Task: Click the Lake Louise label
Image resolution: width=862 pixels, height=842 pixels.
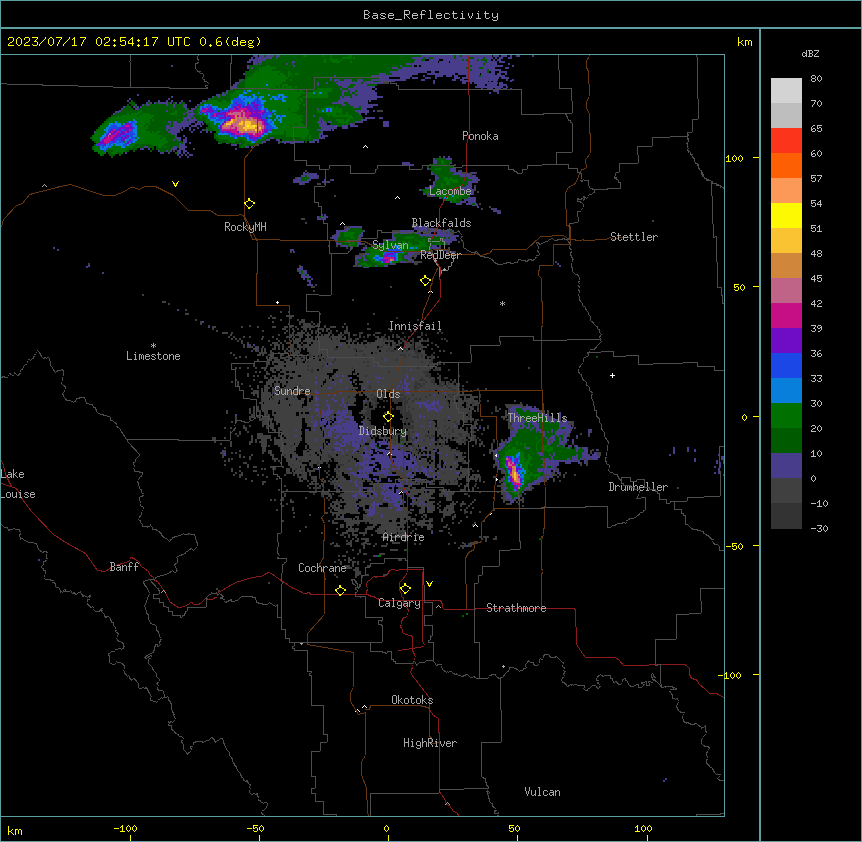Action: coord(18,484)
